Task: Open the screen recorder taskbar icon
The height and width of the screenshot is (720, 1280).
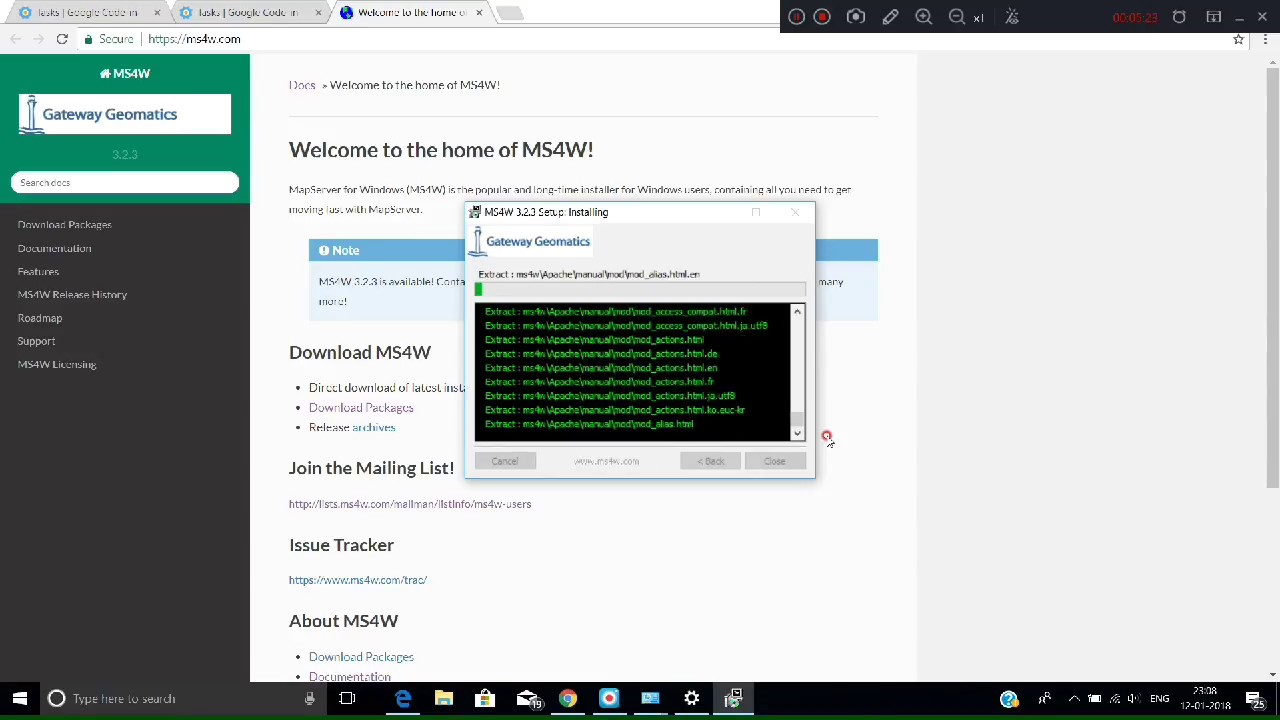Action: (x=609, y=699)
